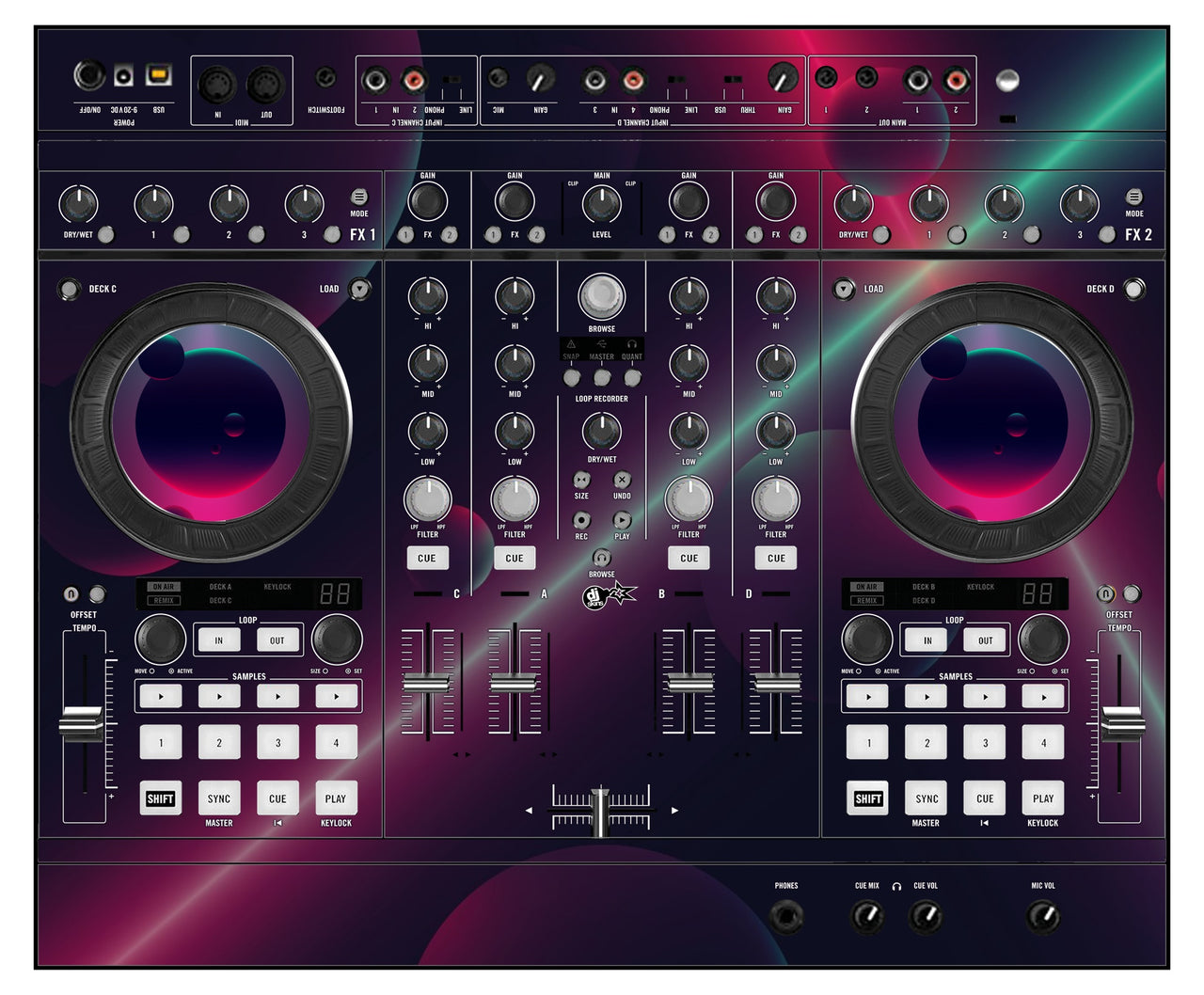Click the CUE MIX knob
Screen dimensions: 1204x995
pos(867,915)
